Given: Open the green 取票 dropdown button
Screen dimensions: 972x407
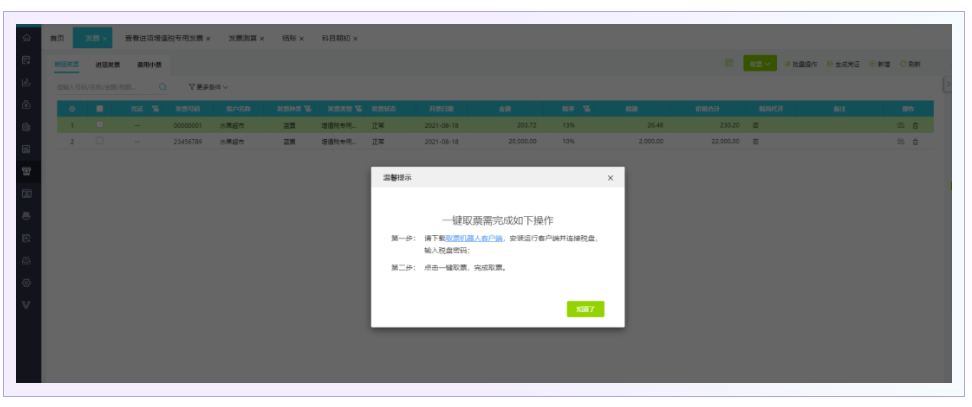Looking at the screenshot, I should (759, 64).
